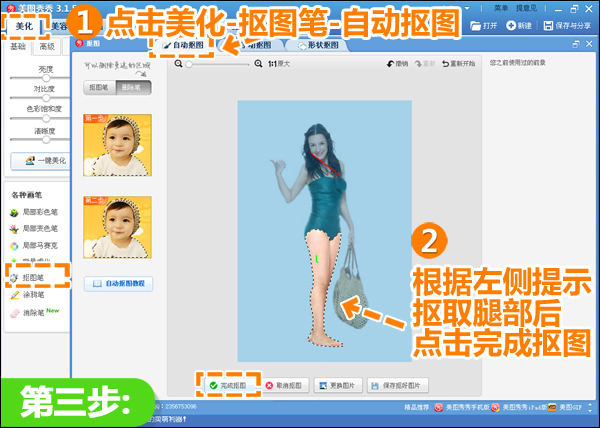Select the 抠图笔 cutout pen tool
Screen dimensions: 600x428
(34, 278)
